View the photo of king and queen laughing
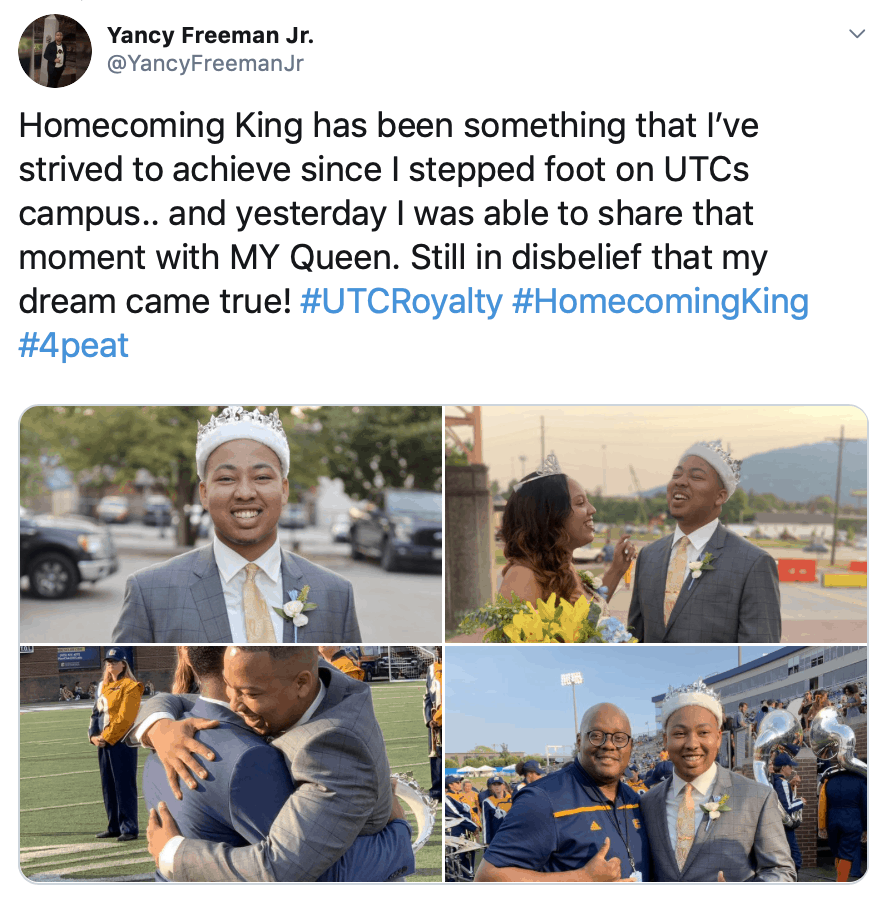888x902 pixels. click(x=656, y=524)
